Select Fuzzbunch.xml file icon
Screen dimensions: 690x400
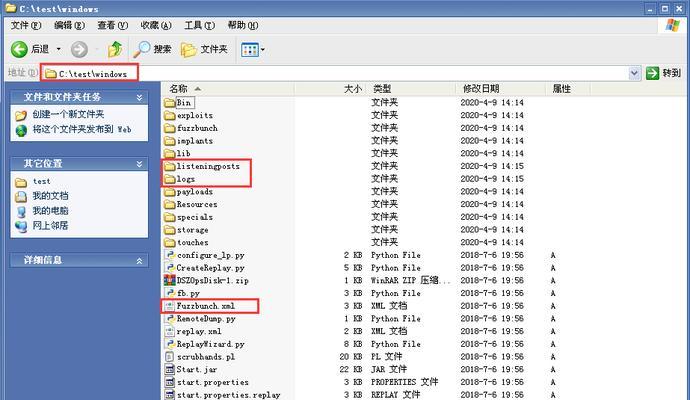[x=169, y=306]
